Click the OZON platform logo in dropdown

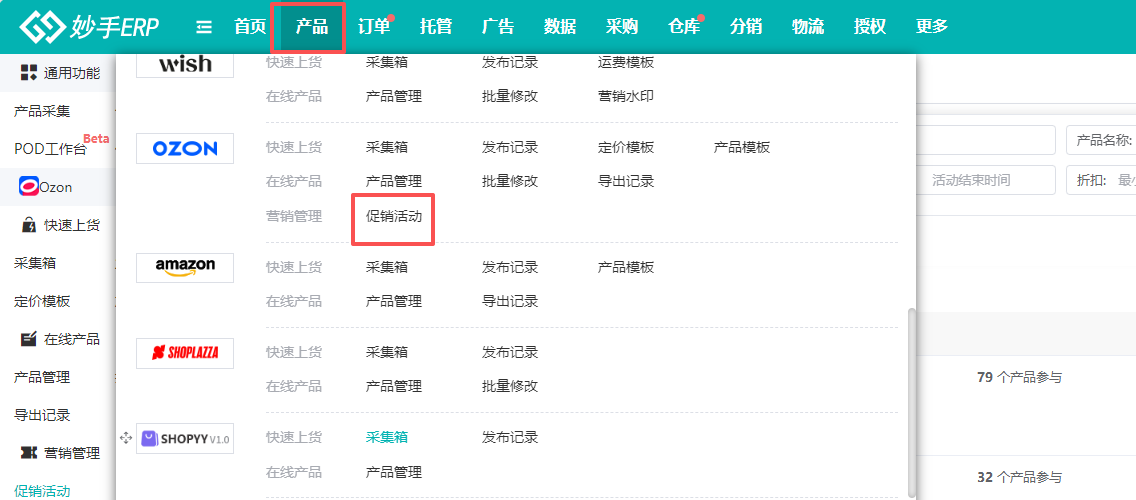[185, 149]
